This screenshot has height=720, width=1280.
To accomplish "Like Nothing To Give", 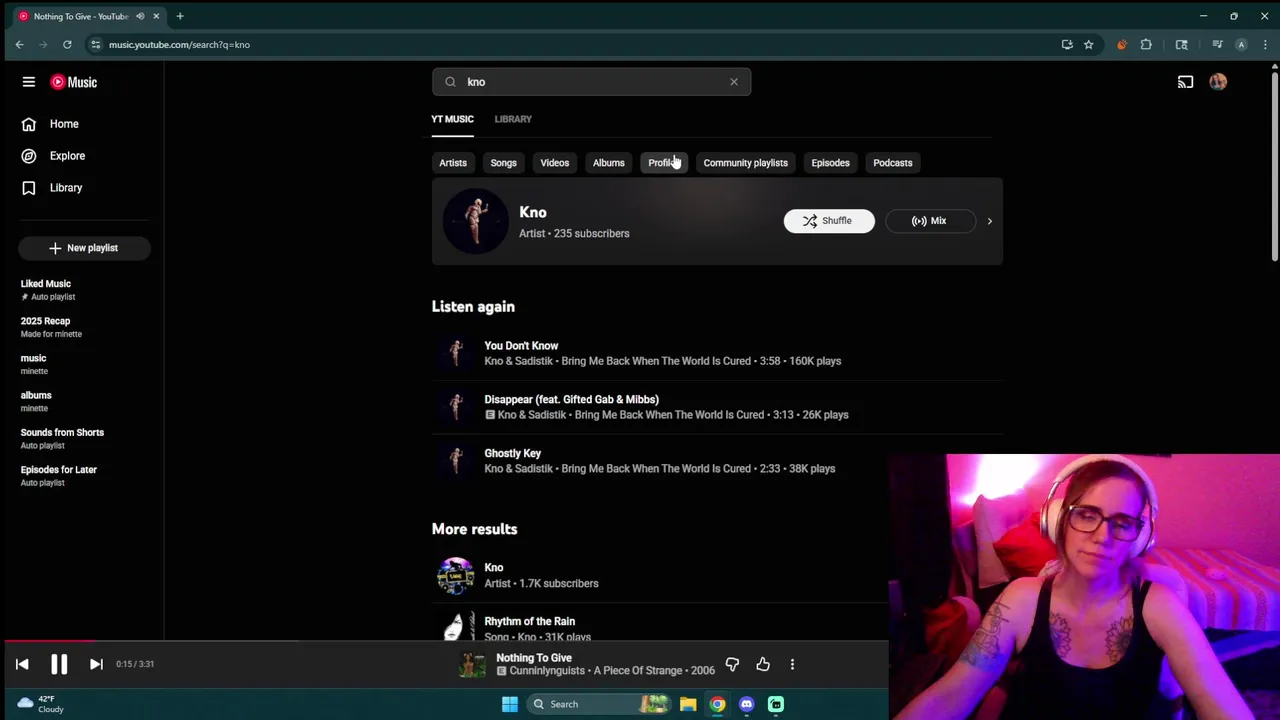I will (x=763, y=664).
